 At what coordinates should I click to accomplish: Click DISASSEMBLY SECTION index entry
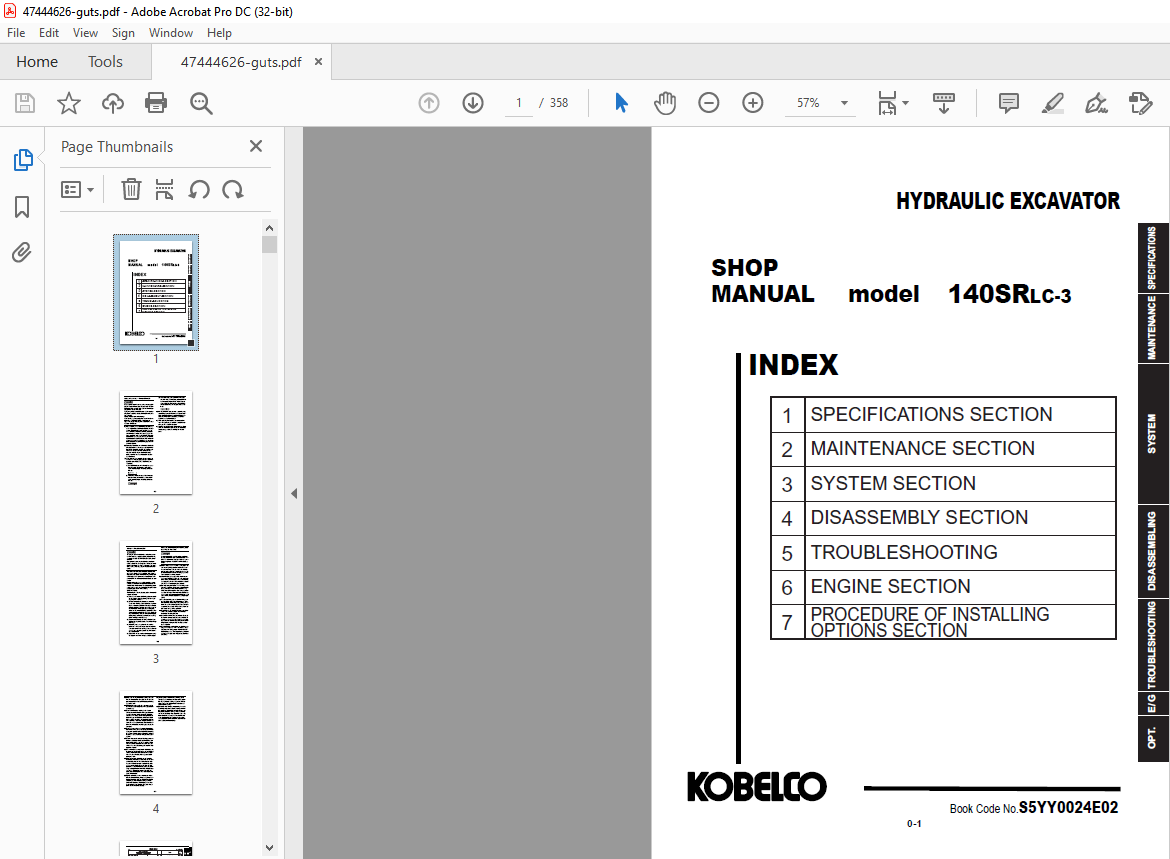(943, 517)
